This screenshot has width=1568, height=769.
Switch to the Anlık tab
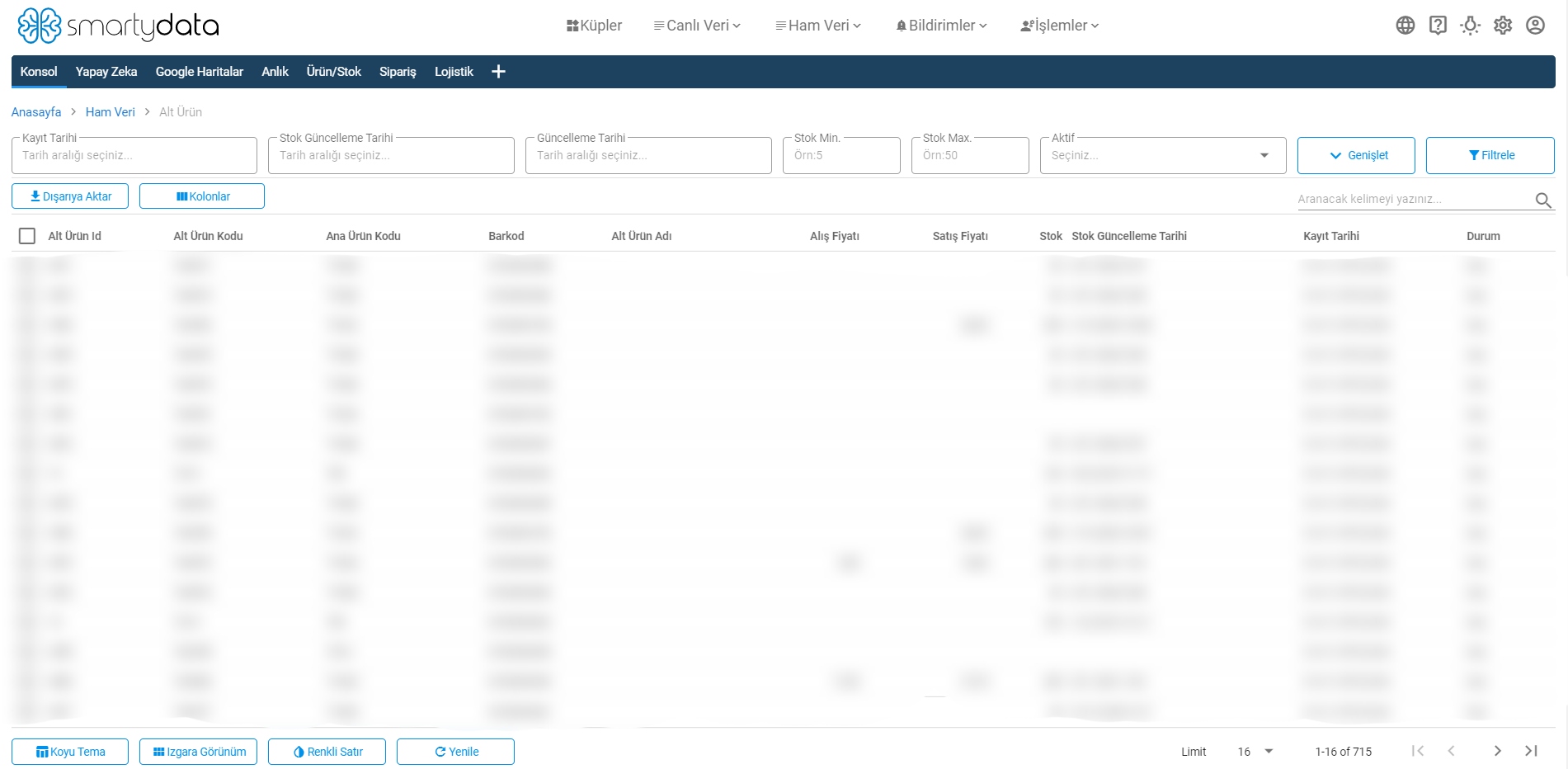[275, 72]
